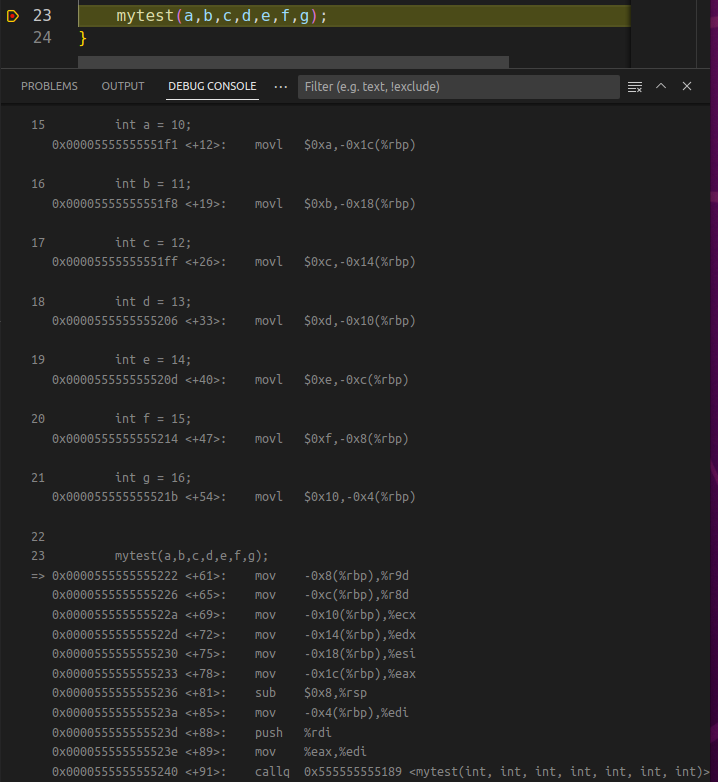Click operand '-0x4(%rbp),%edi'
Viewport: 718px width, 782px height.
click(x=356, y=712)
